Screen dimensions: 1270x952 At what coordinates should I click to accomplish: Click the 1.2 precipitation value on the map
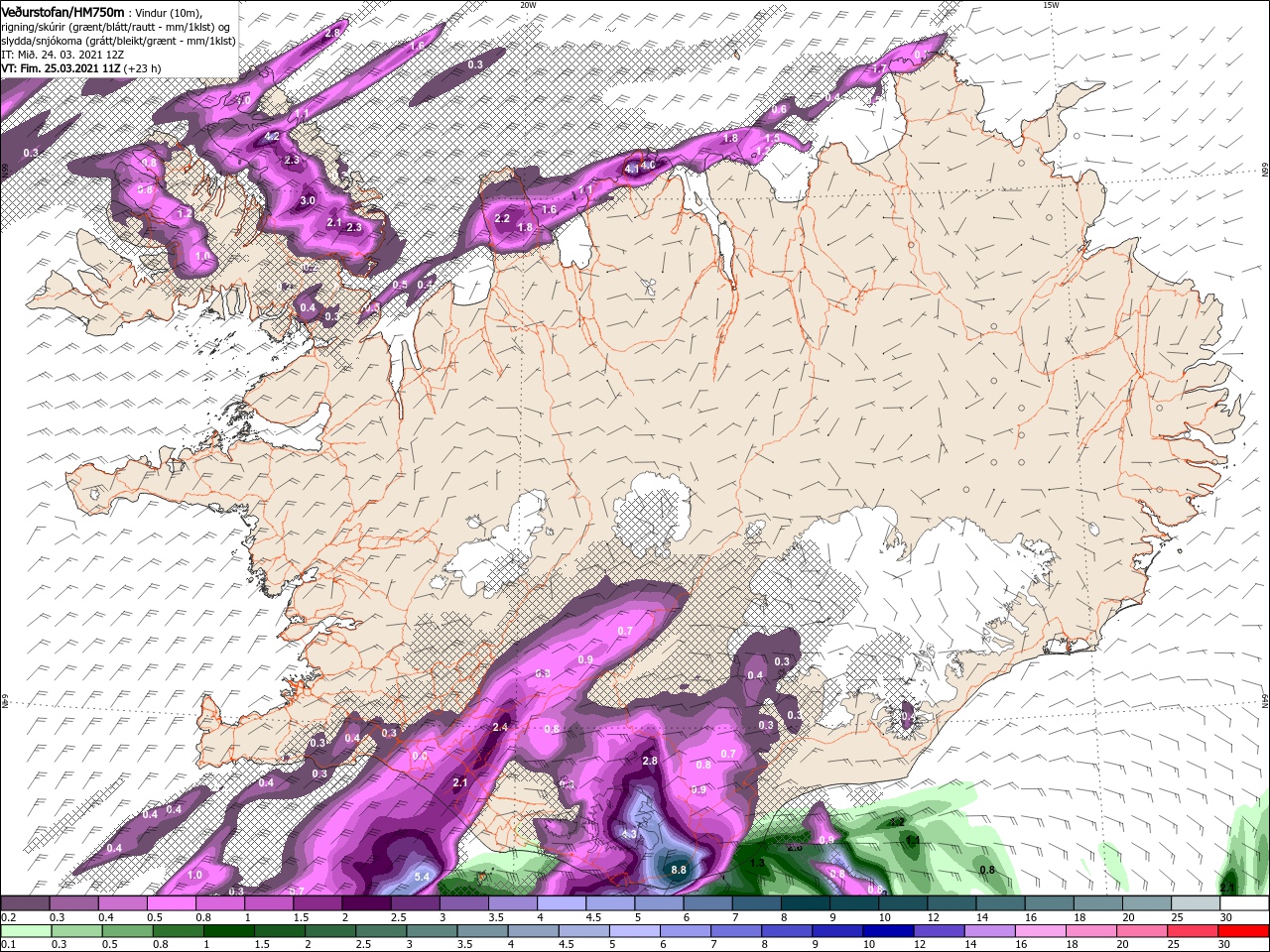coord(185,214)
